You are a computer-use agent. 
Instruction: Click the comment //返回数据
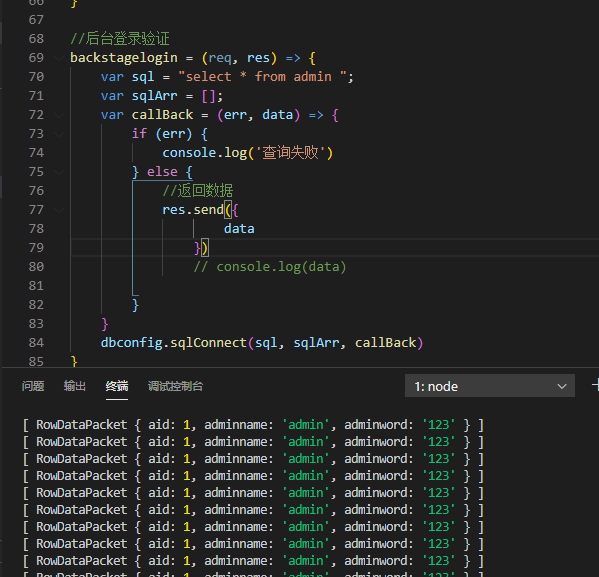198,191
